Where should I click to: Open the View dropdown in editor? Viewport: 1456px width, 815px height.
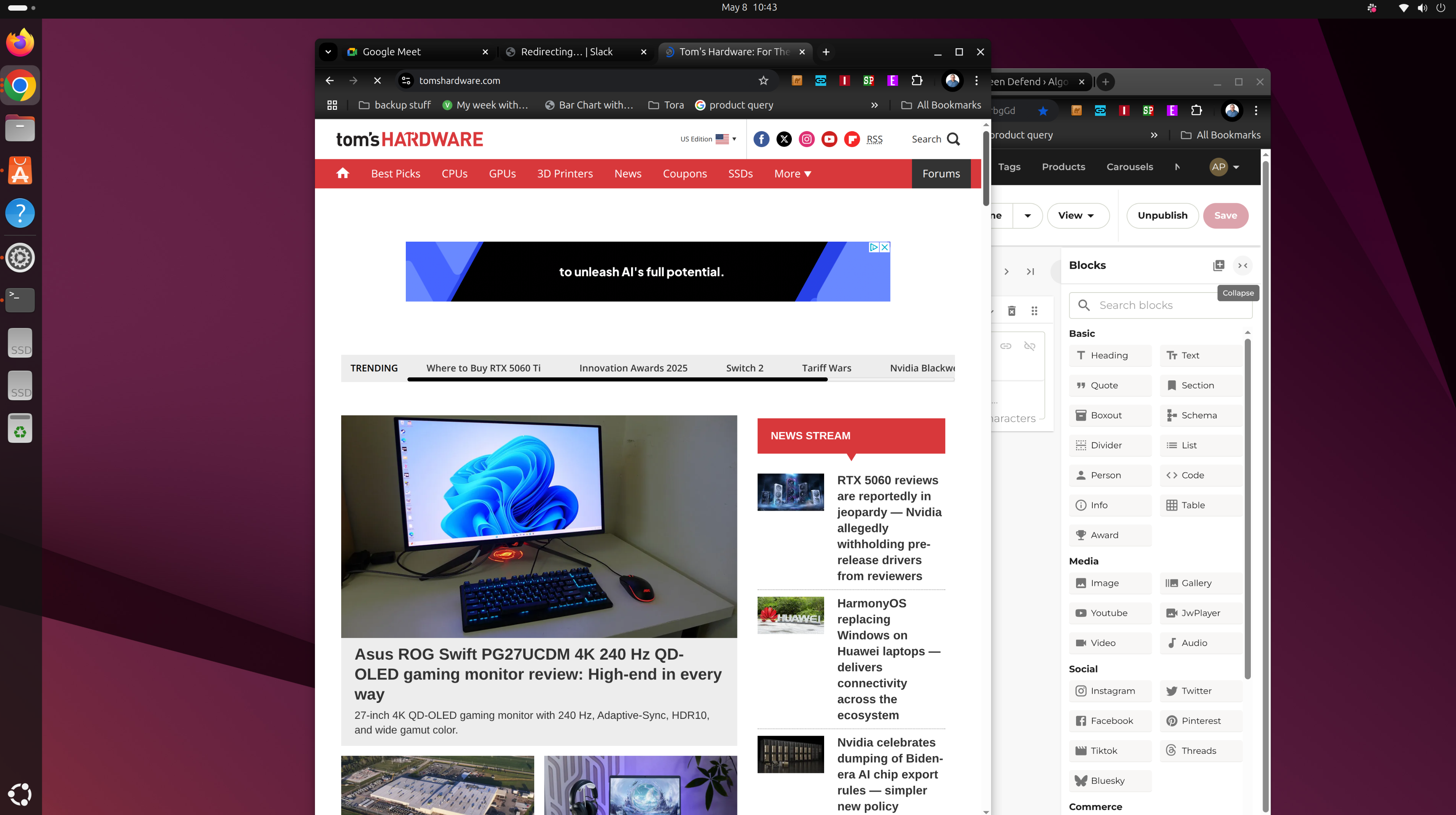click(1078, 215)
